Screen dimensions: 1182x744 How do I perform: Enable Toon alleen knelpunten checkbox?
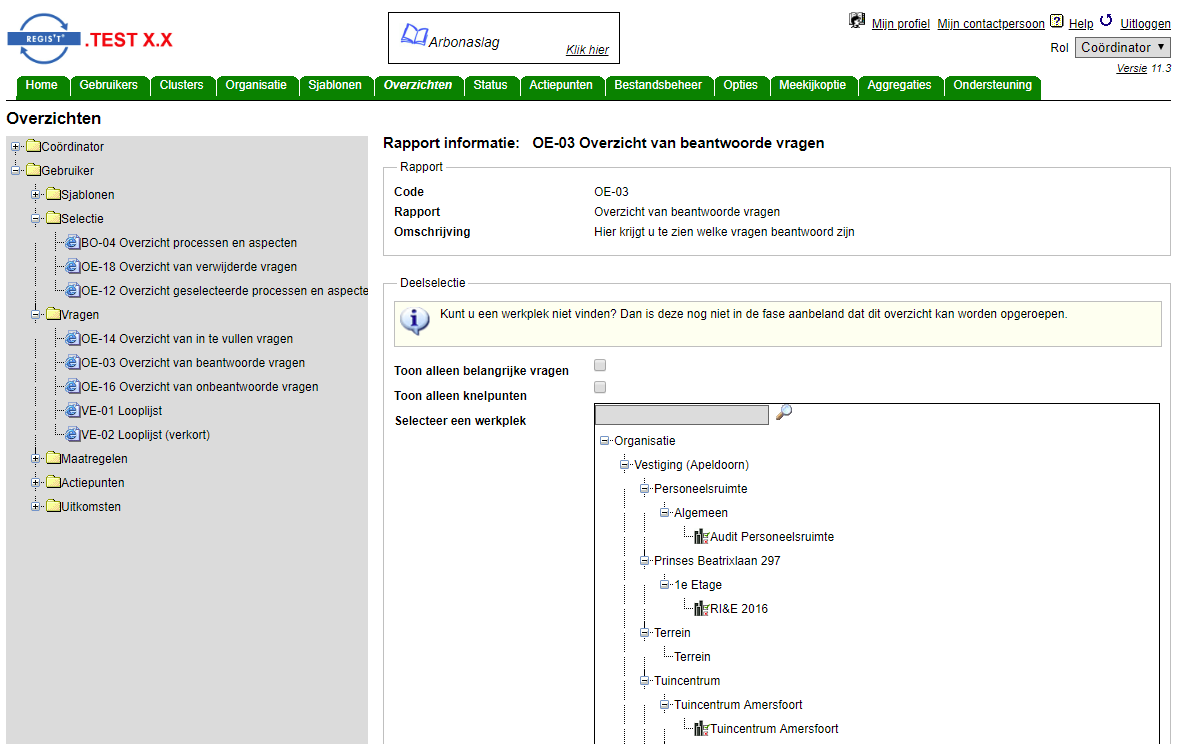tap(600, 387)
